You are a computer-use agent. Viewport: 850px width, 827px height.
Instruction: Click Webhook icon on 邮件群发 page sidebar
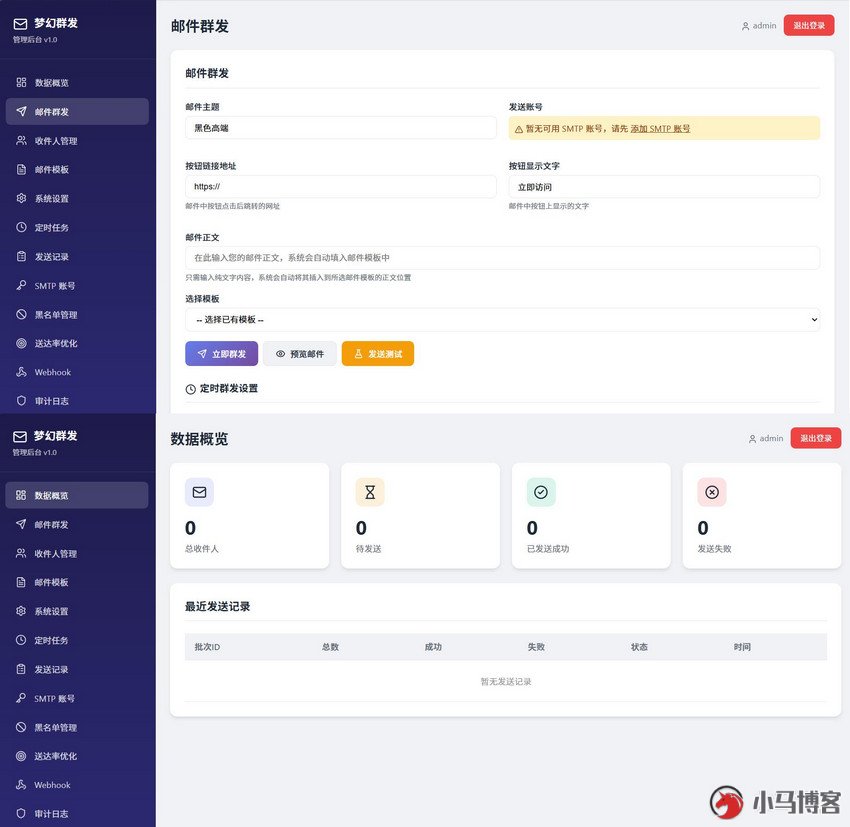(21, 372)
